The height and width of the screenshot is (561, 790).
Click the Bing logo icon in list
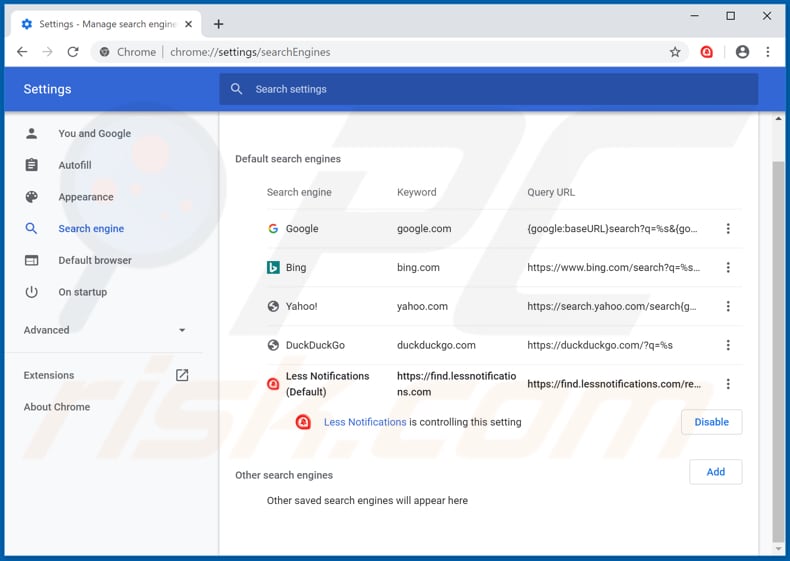pos(273,268)
